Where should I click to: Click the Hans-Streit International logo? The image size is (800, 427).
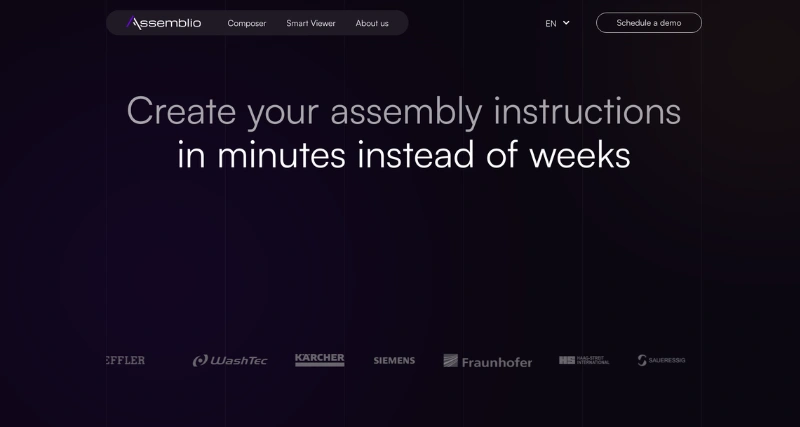pyautogui.click(x=584, y=360)
